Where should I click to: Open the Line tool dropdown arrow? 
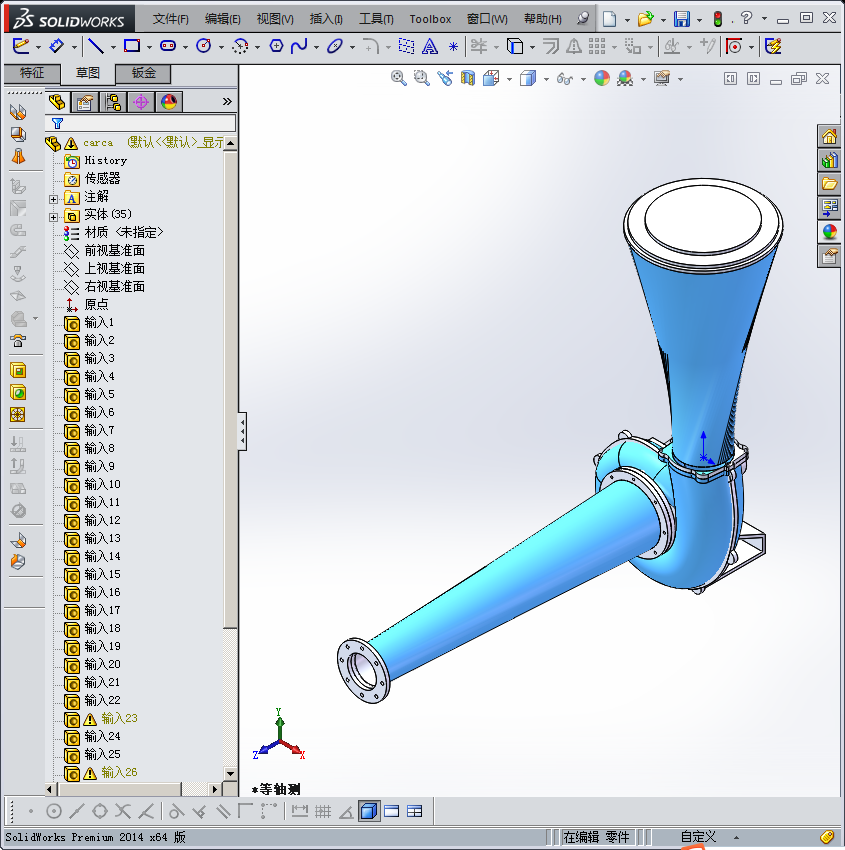click(113, 48)
